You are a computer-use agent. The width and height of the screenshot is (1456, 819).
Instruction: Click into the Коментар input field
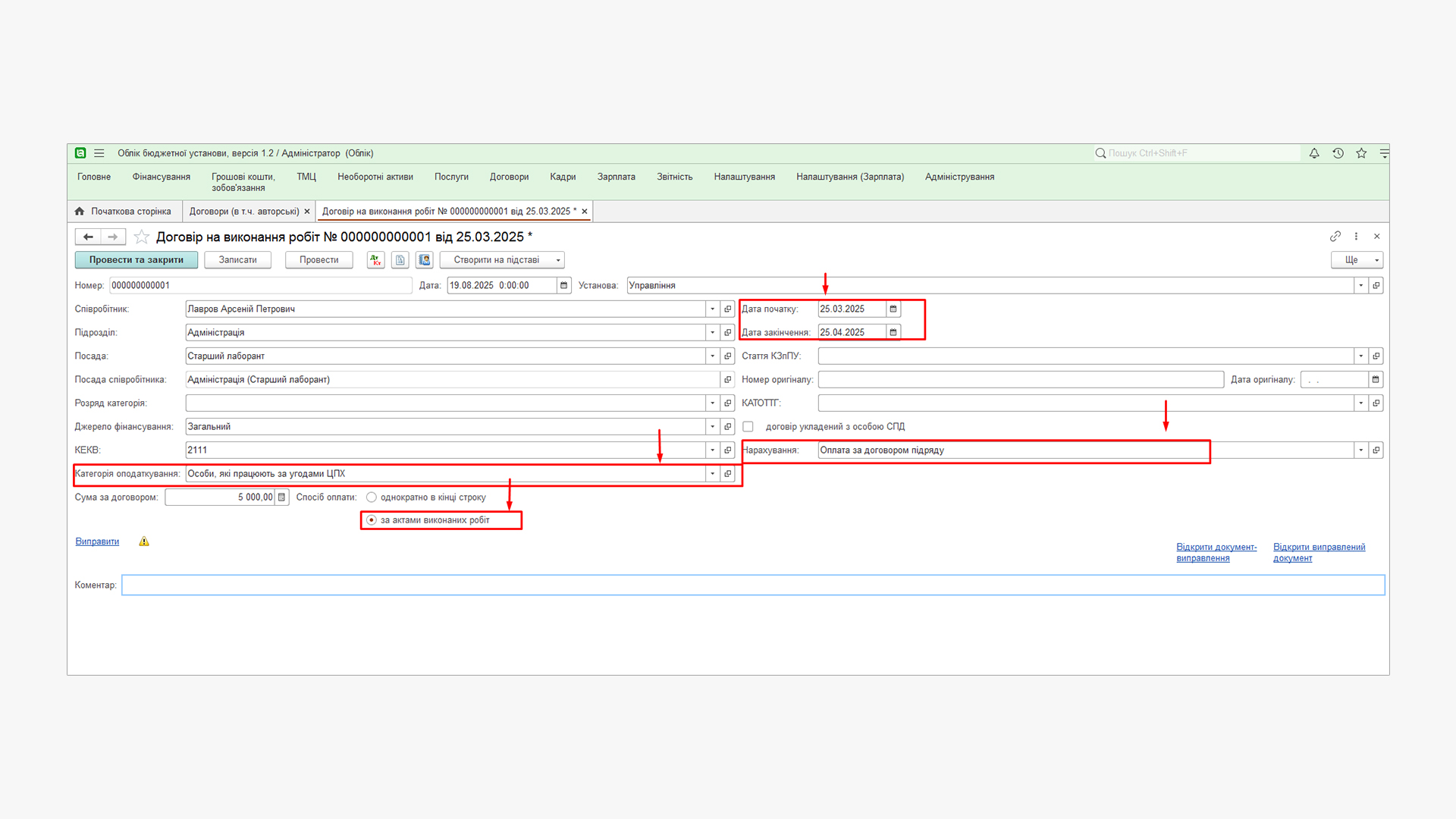(752, 585)
